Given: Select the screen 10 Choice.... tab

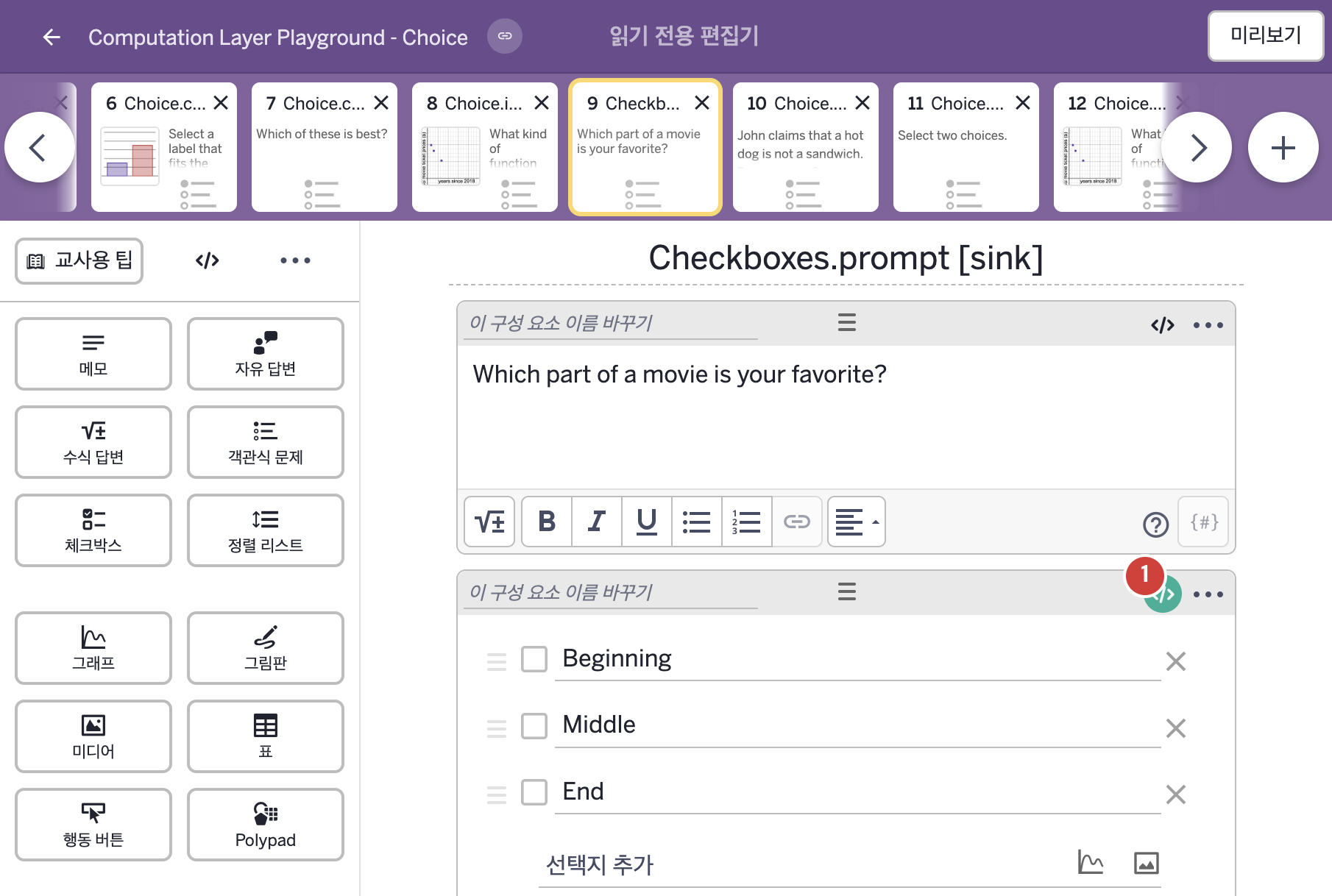Looking at the screenshot, I should click(806, 147).
